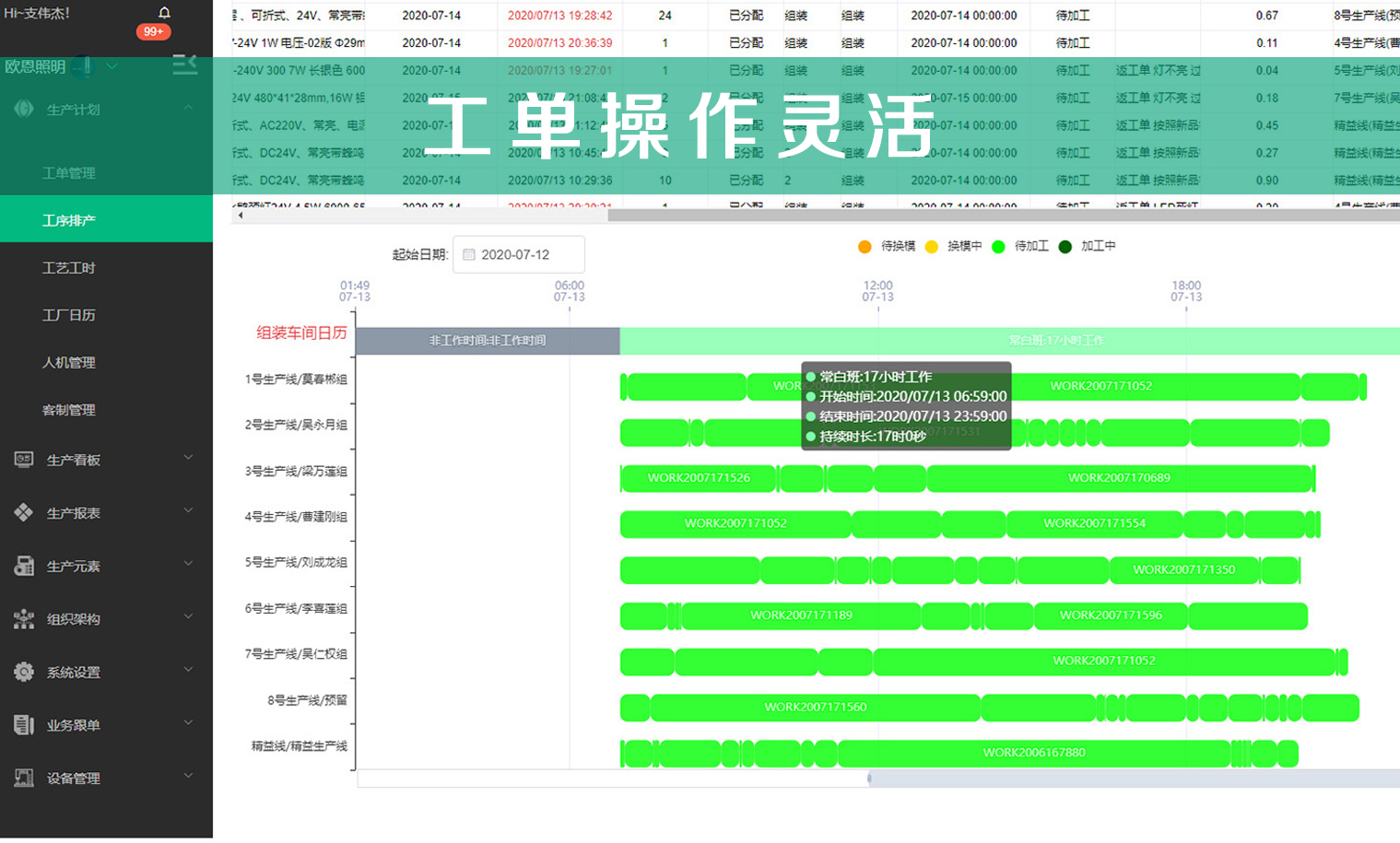Click the 组织架构 org chart icon
Viewport: 1400px width, 843px height.
coord(23,616)
